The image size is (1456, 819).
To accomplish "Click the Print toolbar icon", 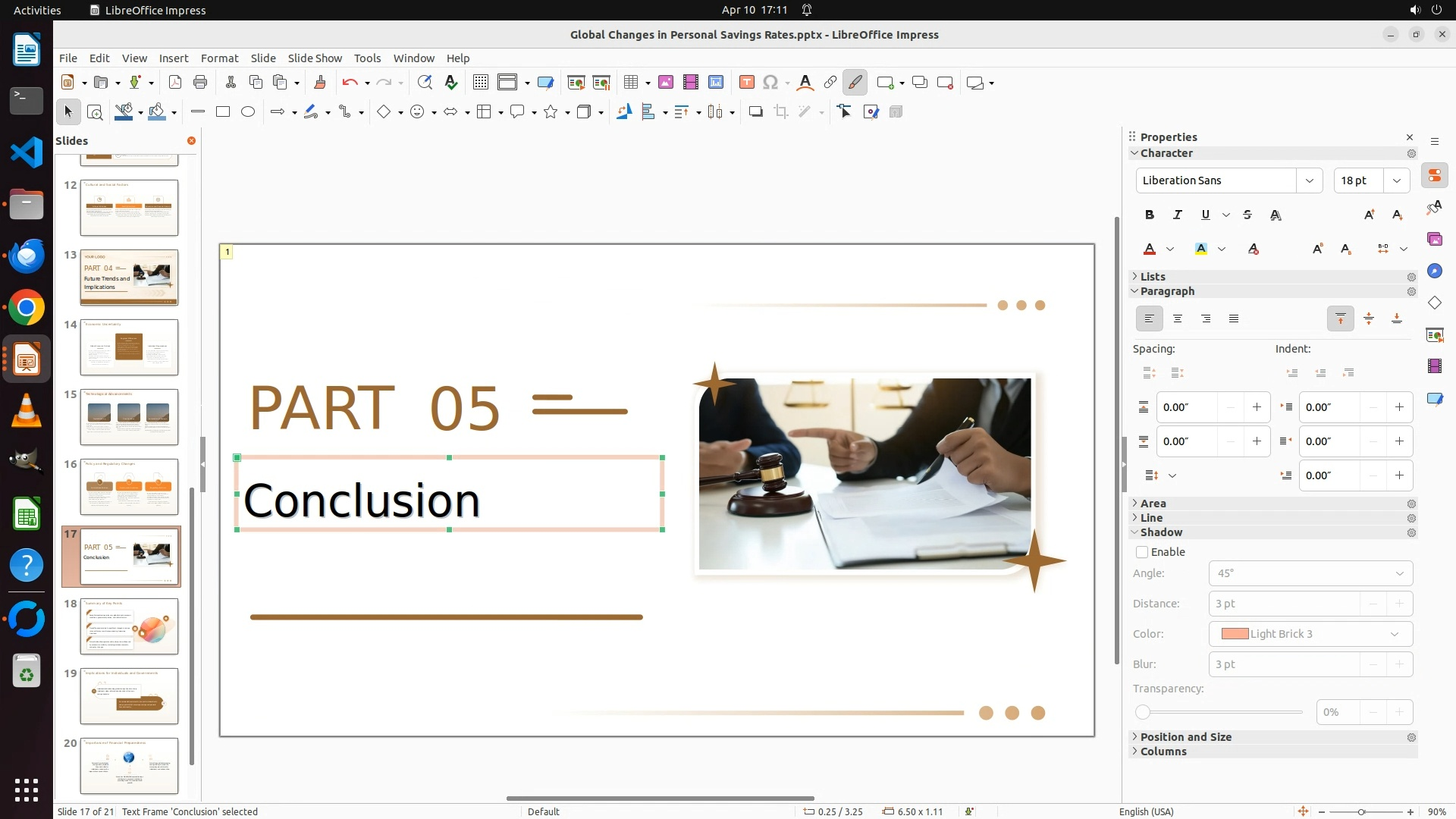I will [200, 83].
